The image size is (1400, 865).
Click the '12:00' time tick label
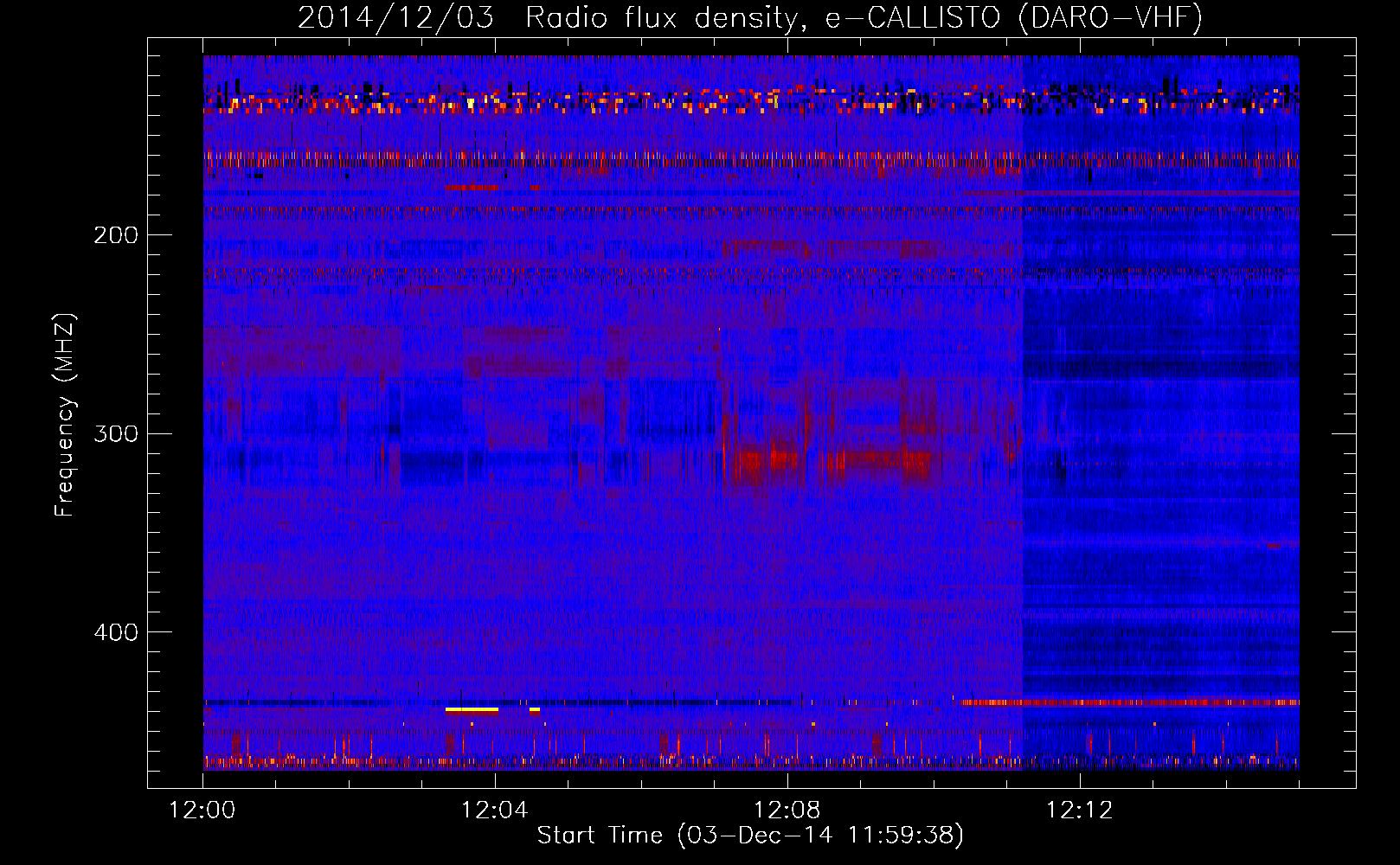point(202,811)
